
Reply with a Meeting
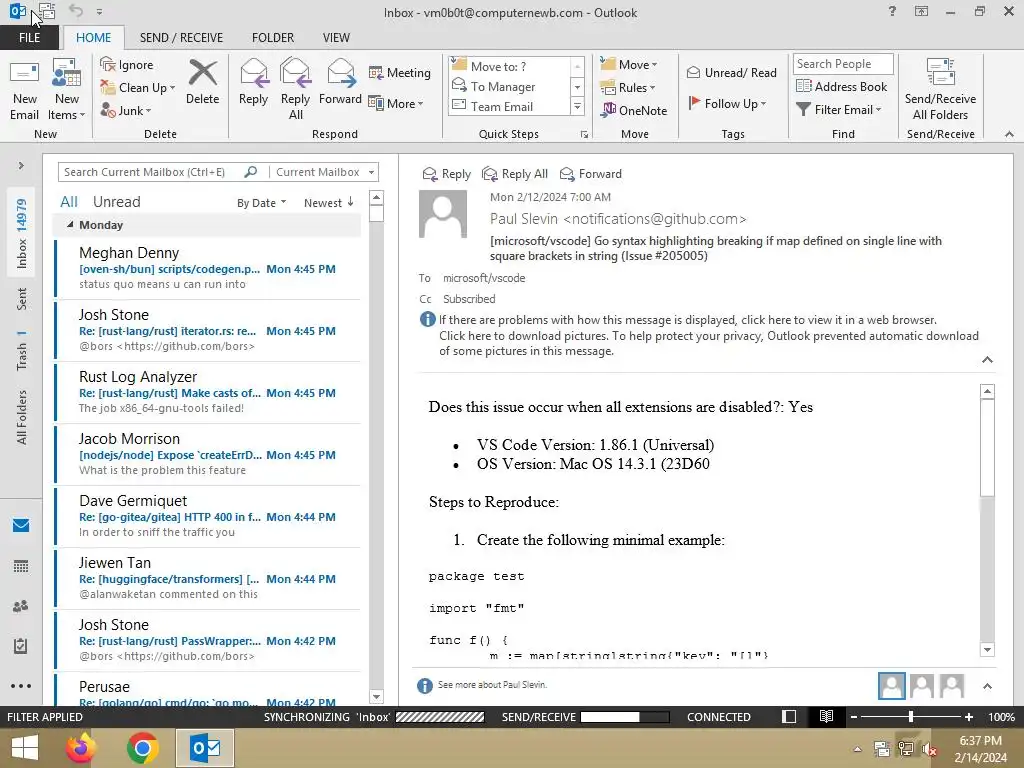point(400,72)
